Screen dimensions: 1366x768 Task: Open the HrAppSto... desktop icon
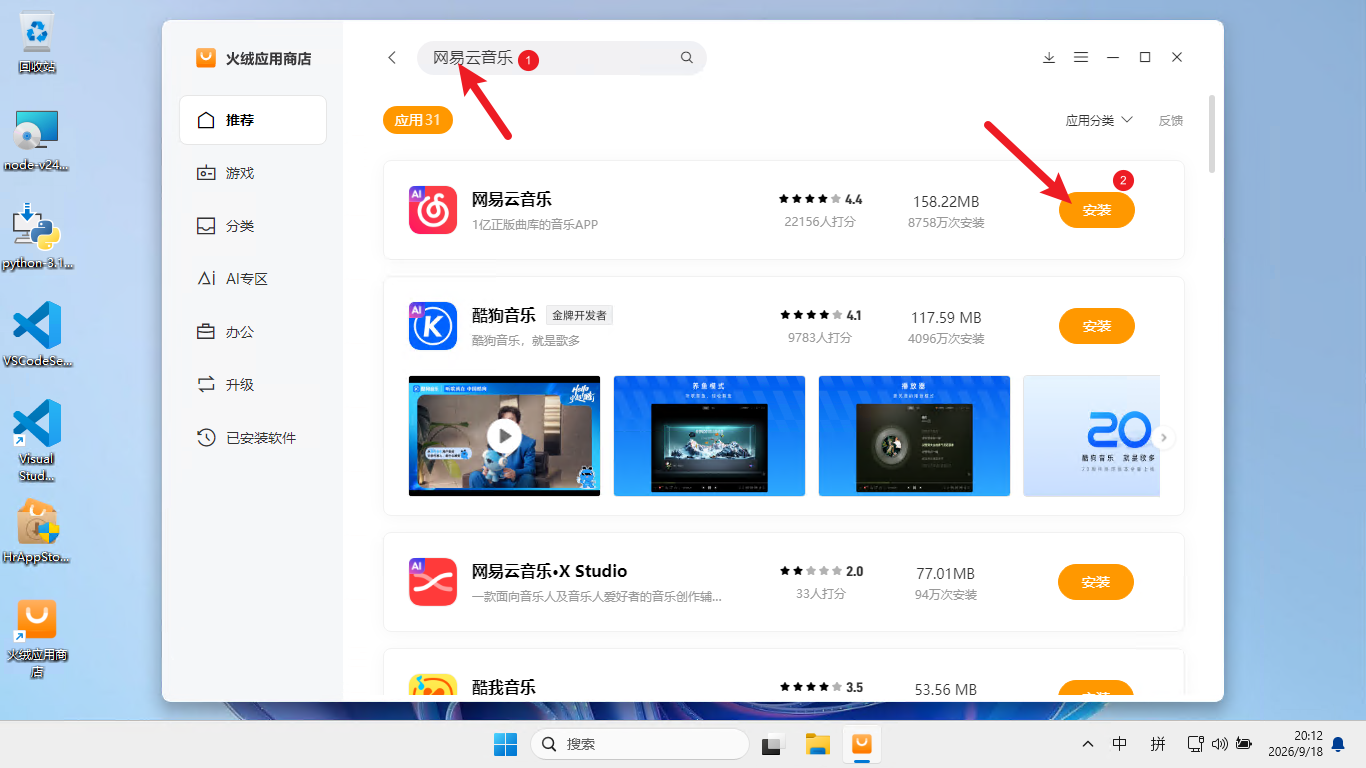tap(37, 532)
